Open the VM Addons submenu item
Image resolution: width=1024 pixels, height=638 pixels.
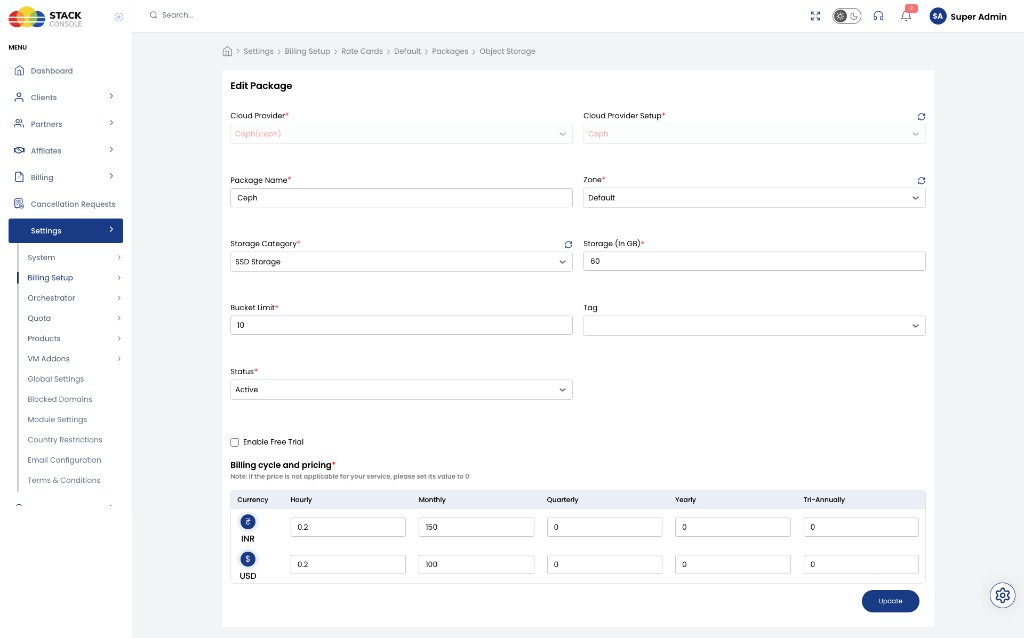48,359
